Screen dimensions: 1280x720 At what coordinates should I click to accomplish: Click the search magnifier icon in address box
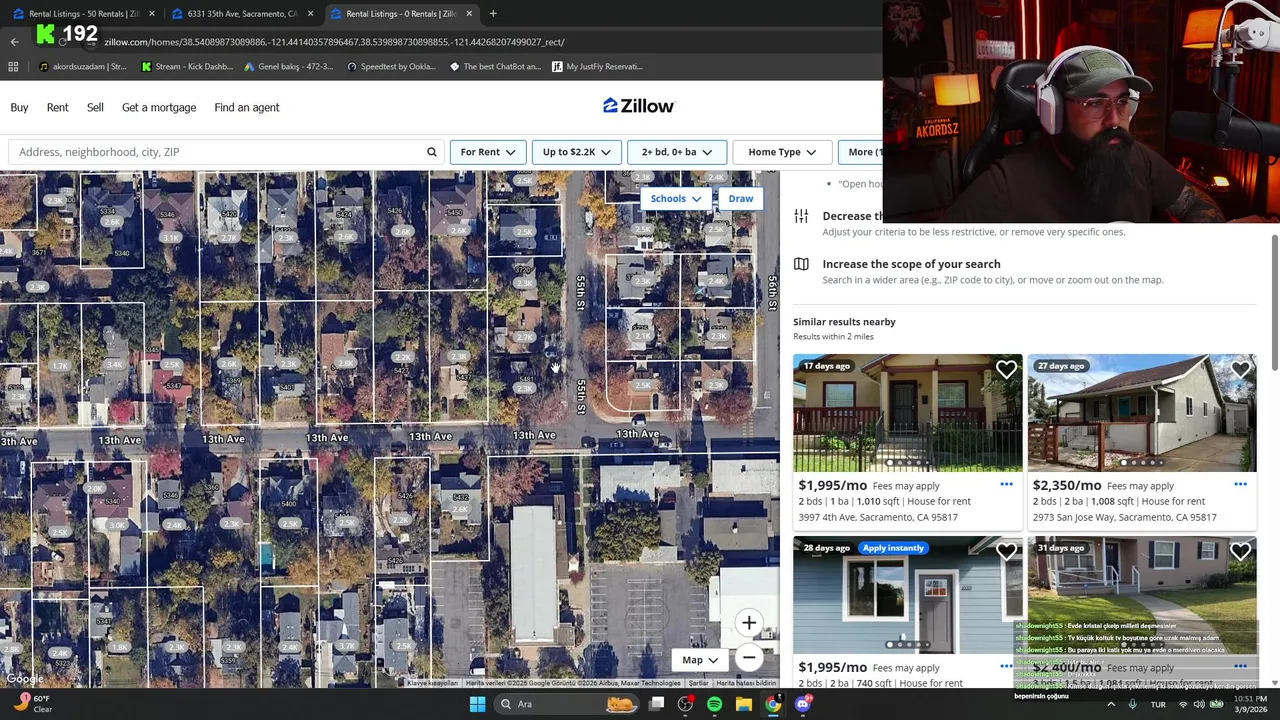coord(432,152)
